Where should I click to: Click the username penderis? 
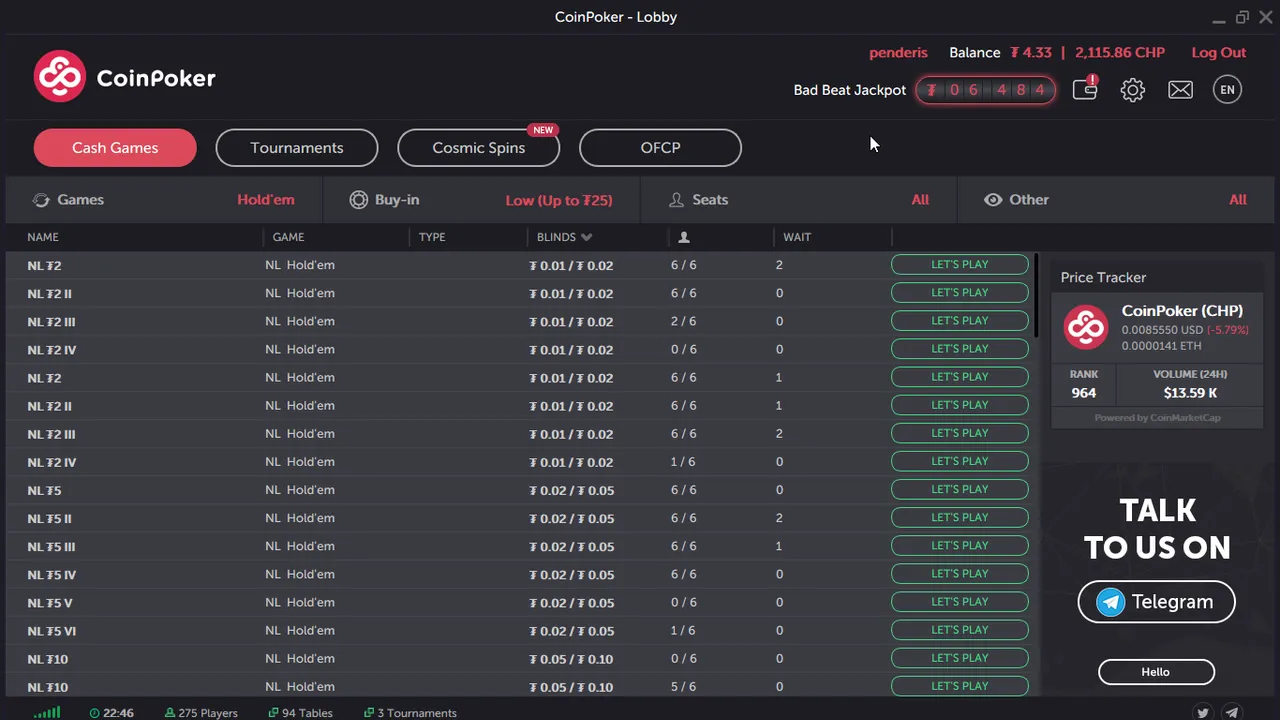pos(898,53)
